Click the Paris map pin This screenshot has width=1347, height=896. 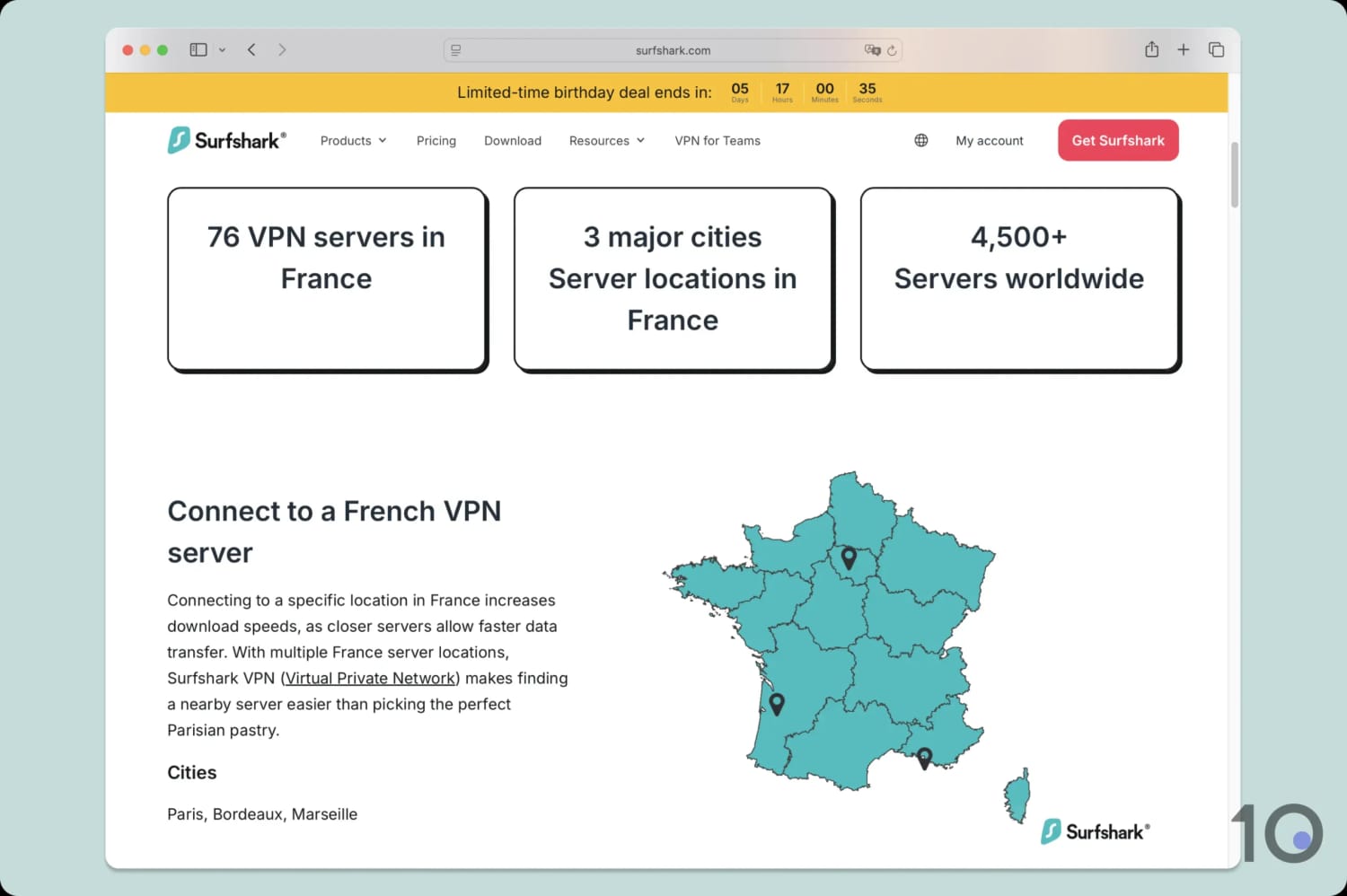coord(849,558)
